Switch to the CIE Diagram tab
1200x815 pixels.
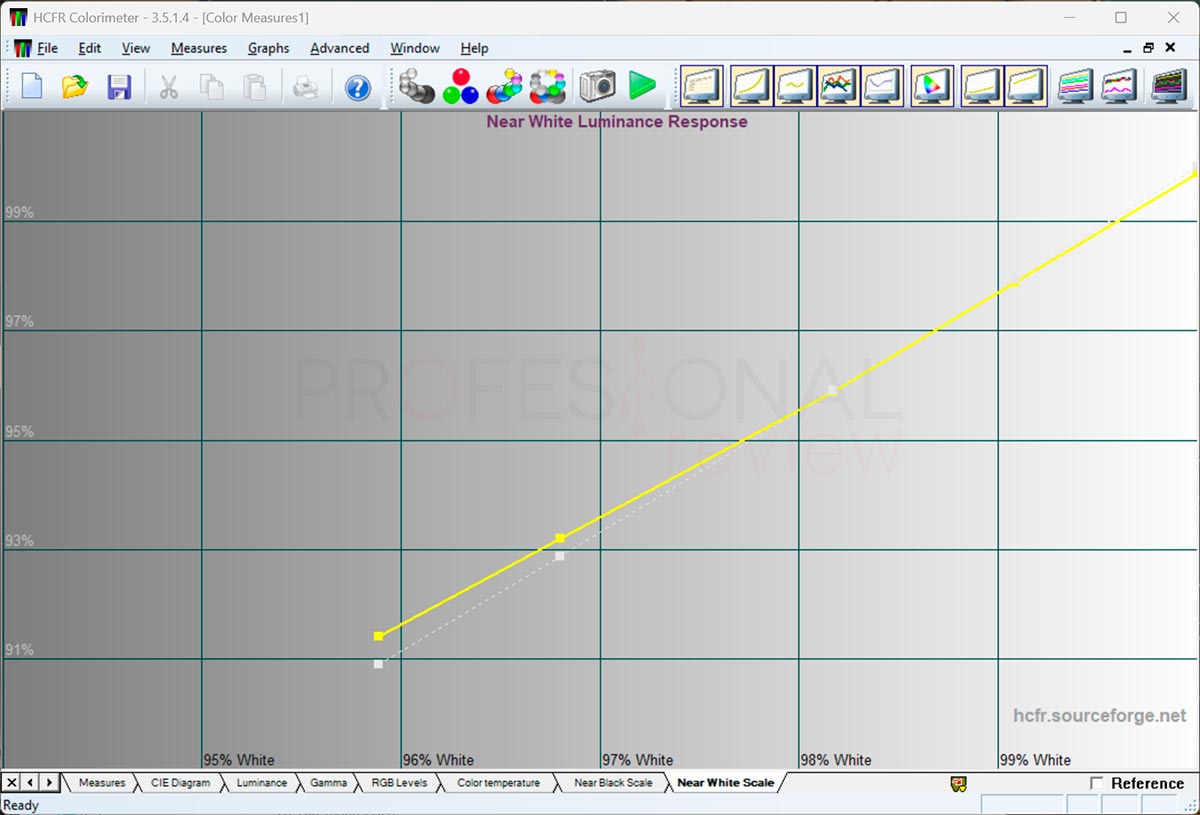(181, 783)
